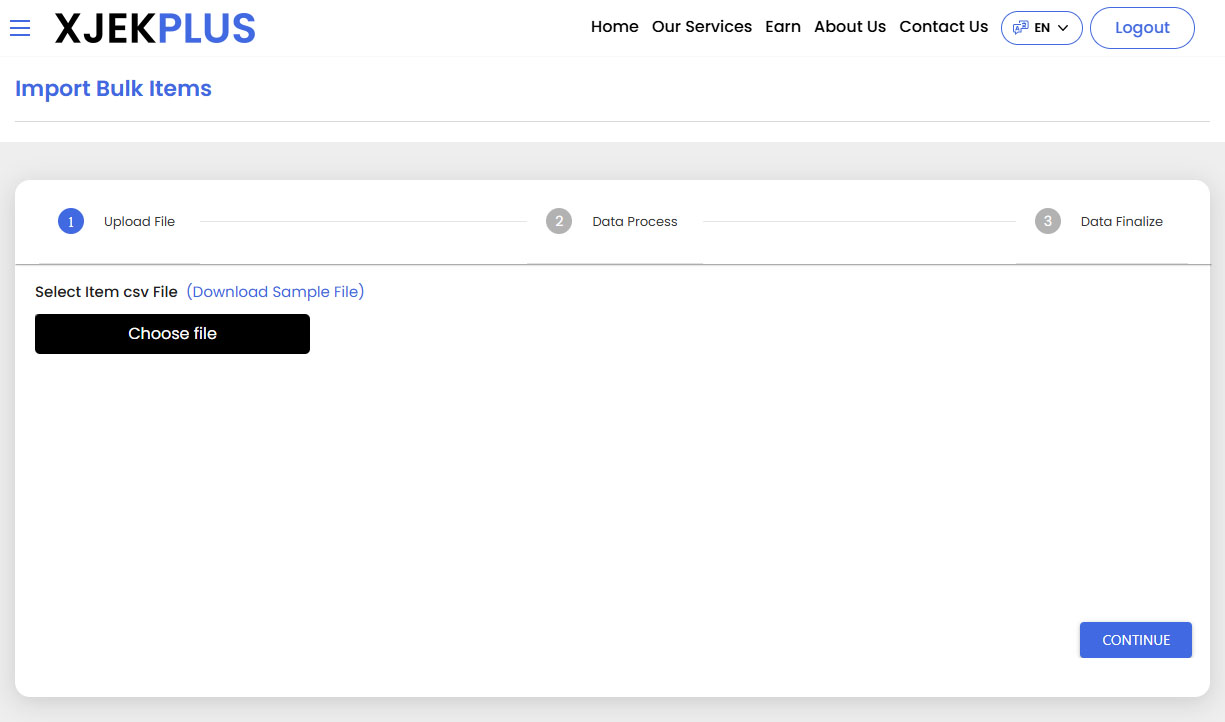This screenshot has width=1225, height=722.
Task: Switch to the Data Finalize step label
Action: (1121, 222)
